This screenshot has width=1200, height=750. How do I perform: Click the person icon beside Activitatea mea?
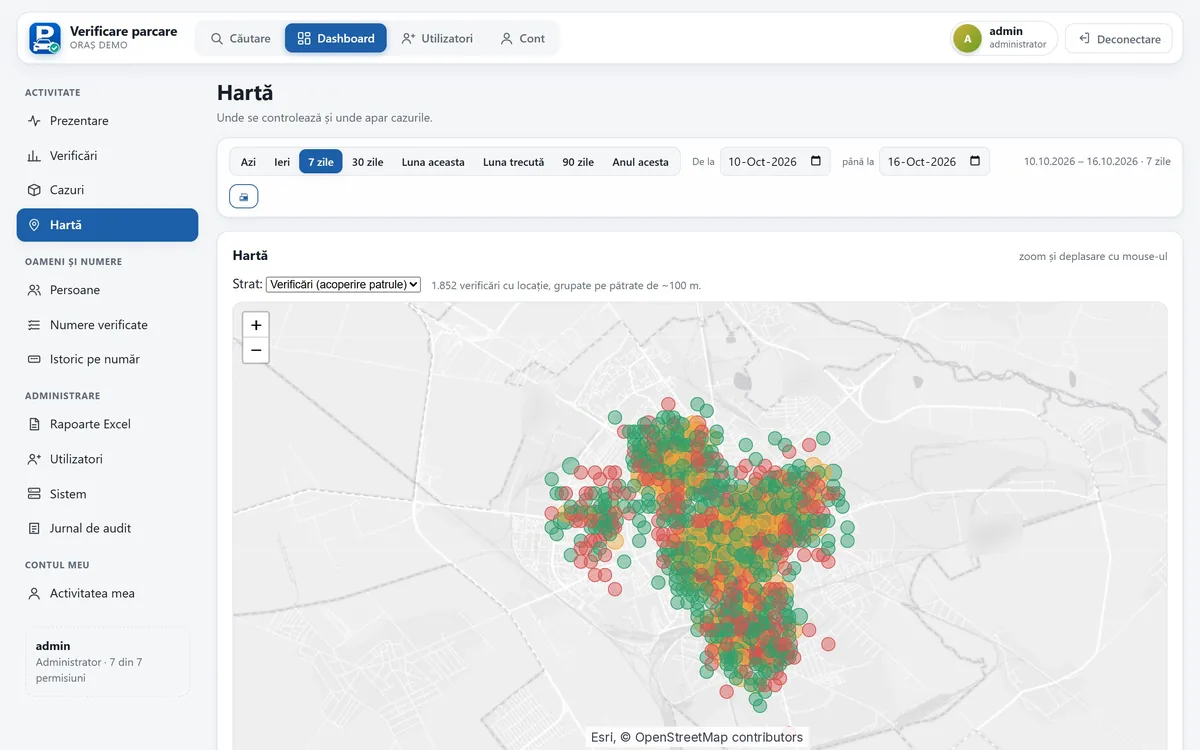pos(34,593)
